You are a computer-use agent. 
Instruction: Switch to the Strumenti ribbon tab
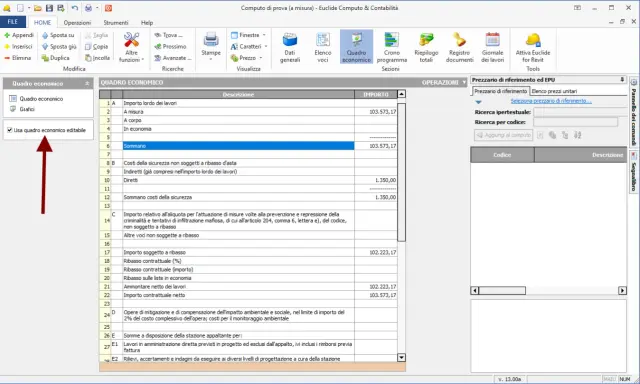(x=116, y=23)
